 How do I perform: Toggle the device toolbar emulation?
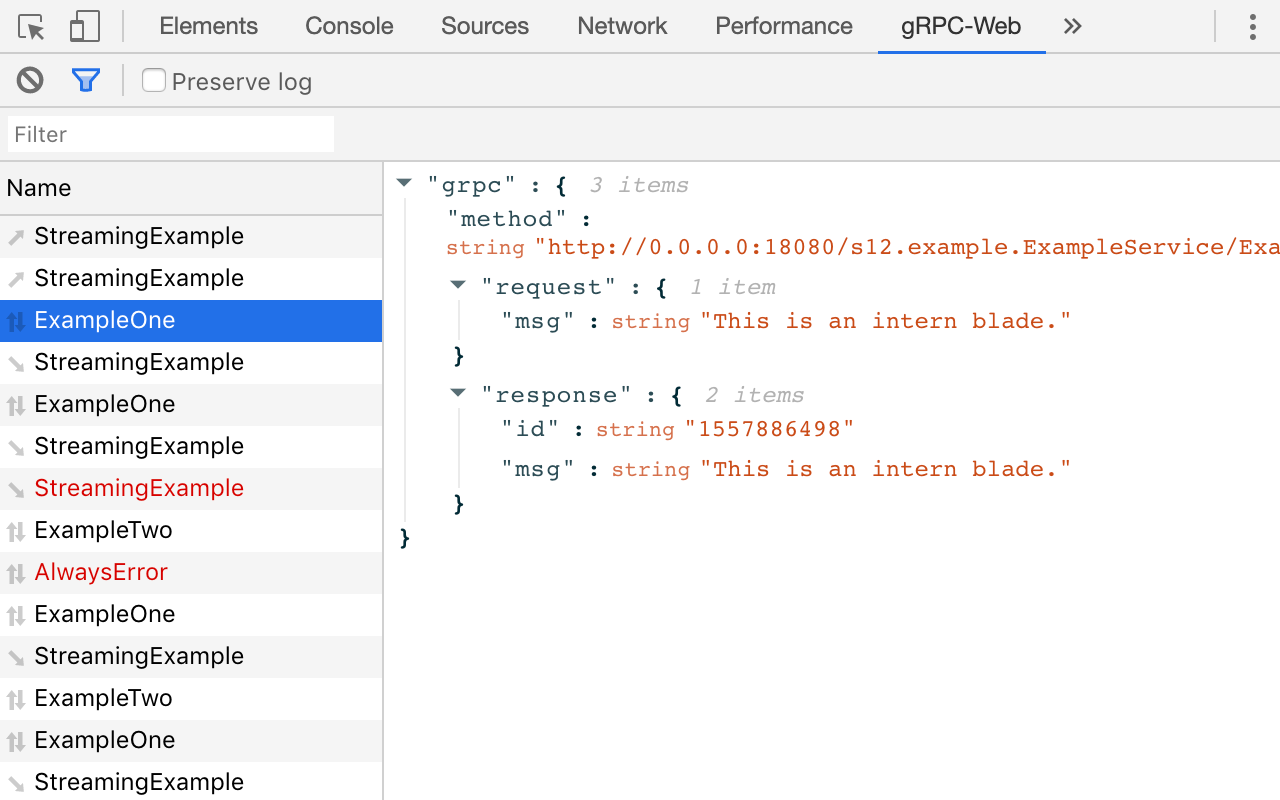pyautogui.click(x=84, y=27)
